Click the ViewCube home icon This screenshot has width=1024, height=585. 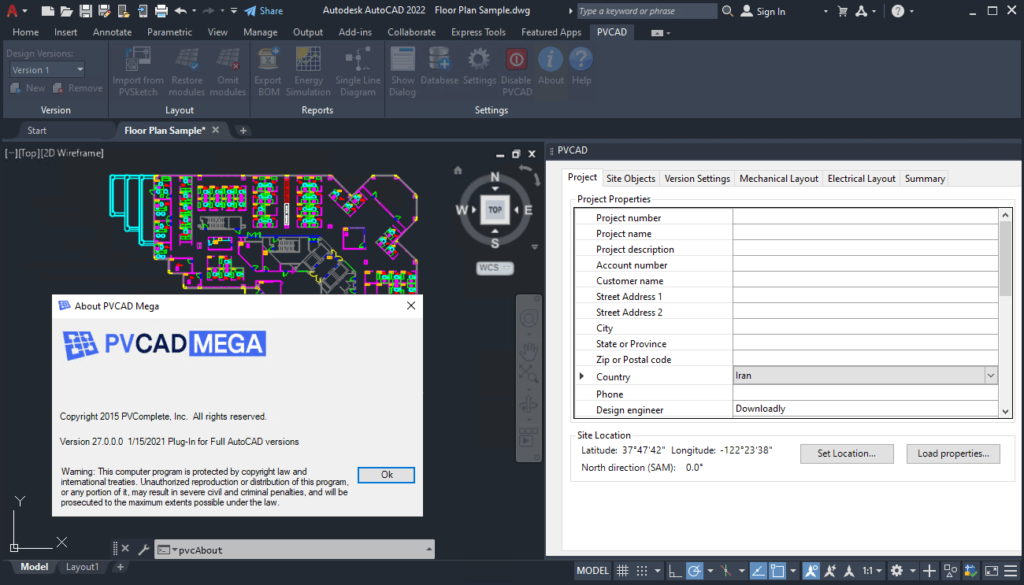(x=458, y=170)
